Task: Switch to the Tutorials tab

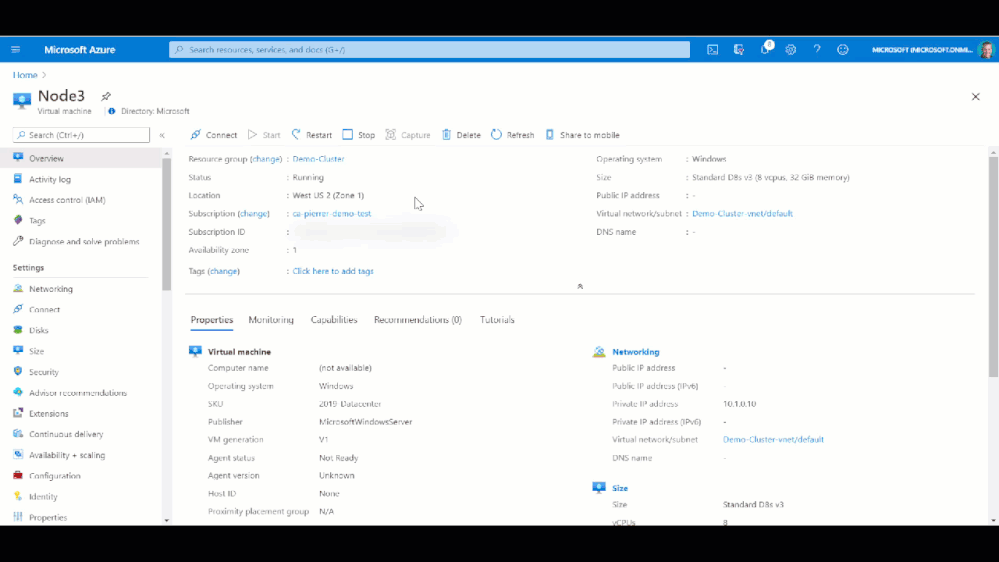Action: [497, 320]
